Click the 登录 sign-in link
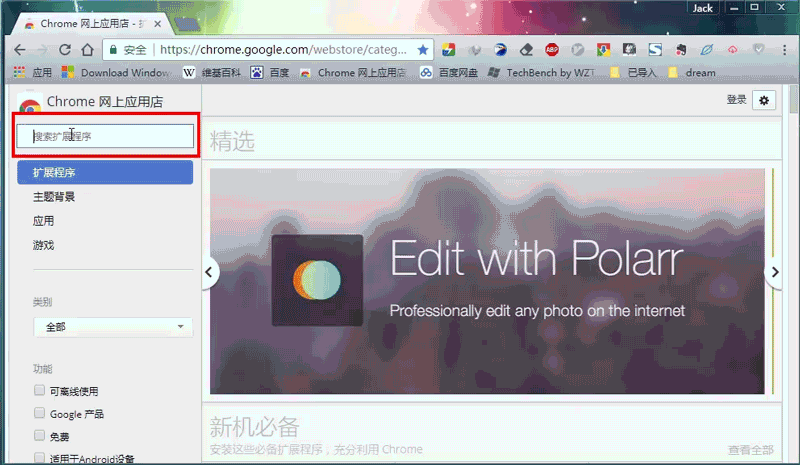Viewport: 800px width, 465px height. tap(736, 100)
